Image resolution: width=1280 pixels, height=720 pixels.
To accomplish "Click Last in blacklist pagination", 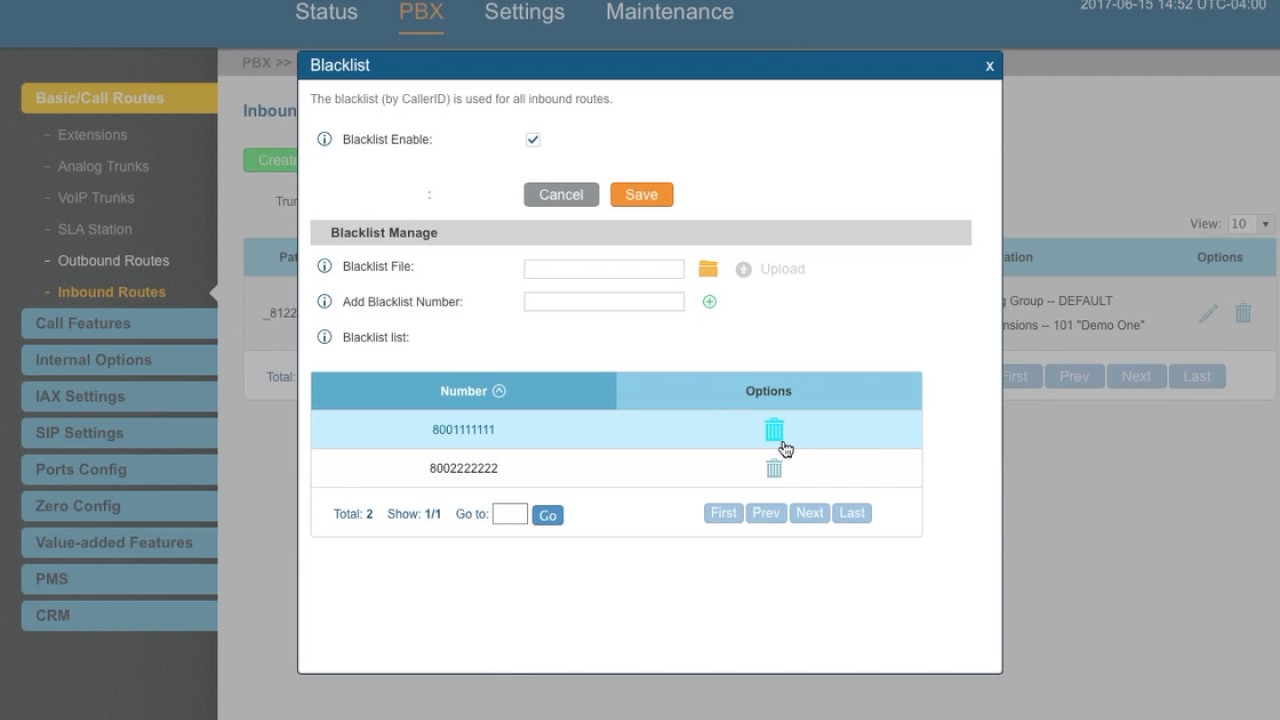I will 852,513.
